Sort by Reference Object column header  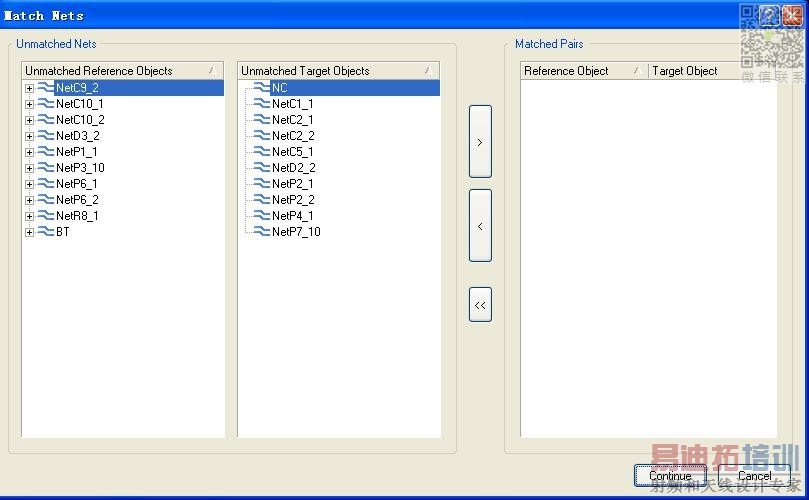click(584, 71)
